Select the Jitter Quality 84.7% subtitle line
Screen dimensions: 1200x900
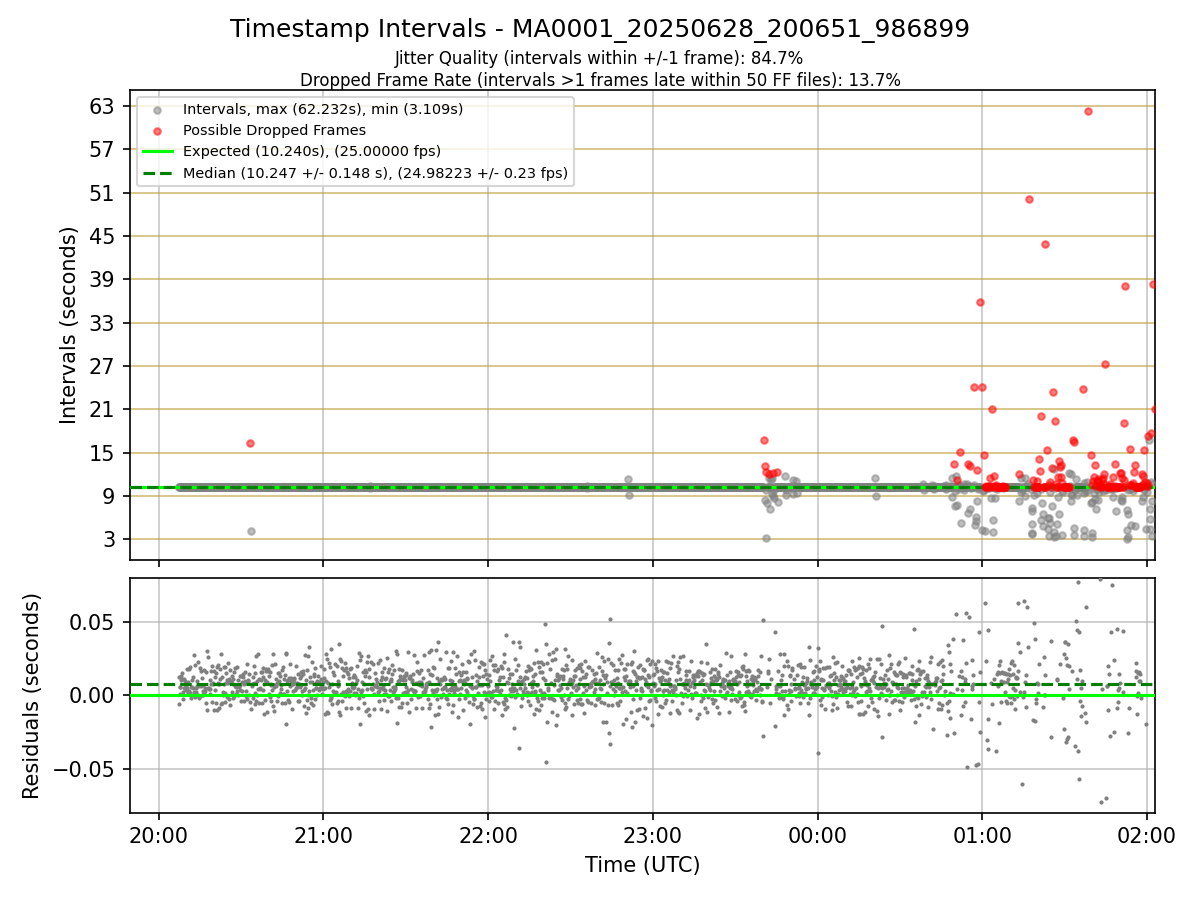tap(599, 58)
